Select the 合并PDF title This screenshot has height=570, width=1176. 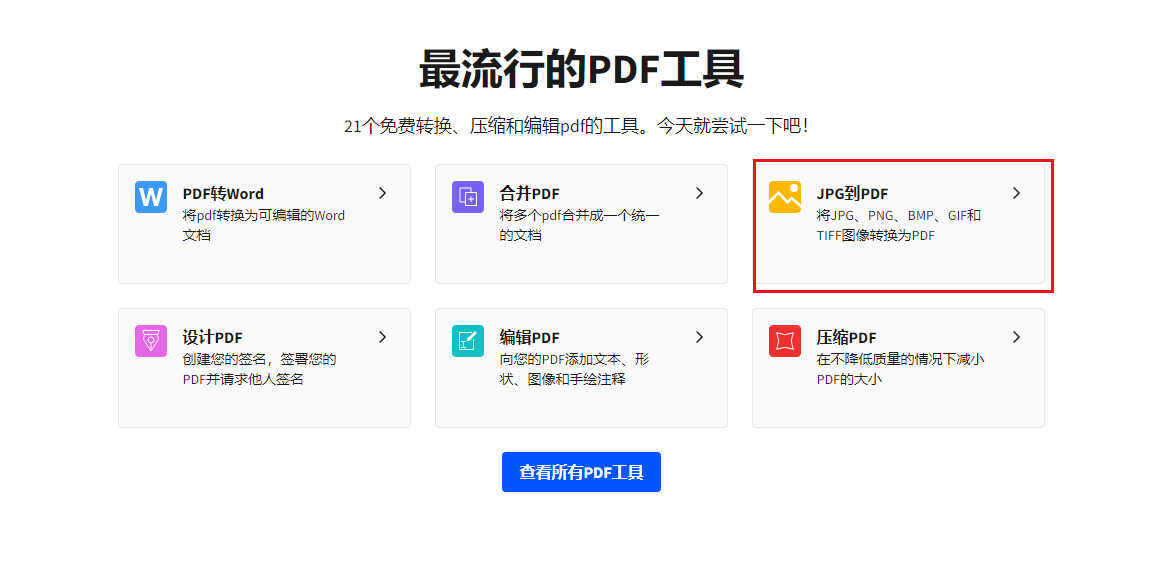[x=529, y=194]
